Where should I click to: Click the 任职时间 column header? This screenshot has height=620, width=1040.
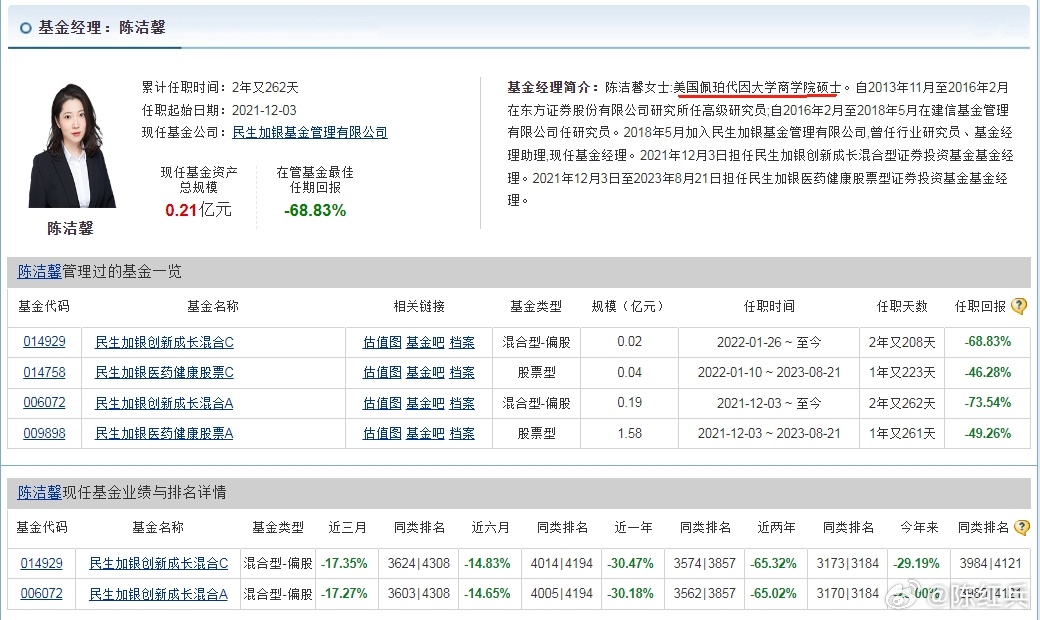point(769,306)
